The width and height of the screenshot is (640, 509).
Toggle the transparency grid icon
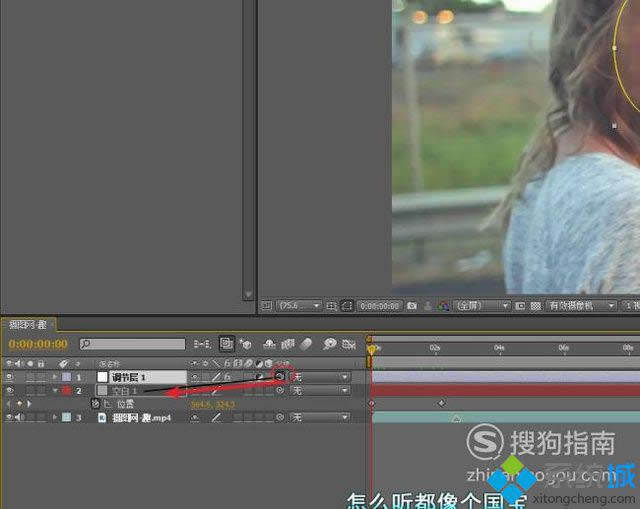coord(535,306)
